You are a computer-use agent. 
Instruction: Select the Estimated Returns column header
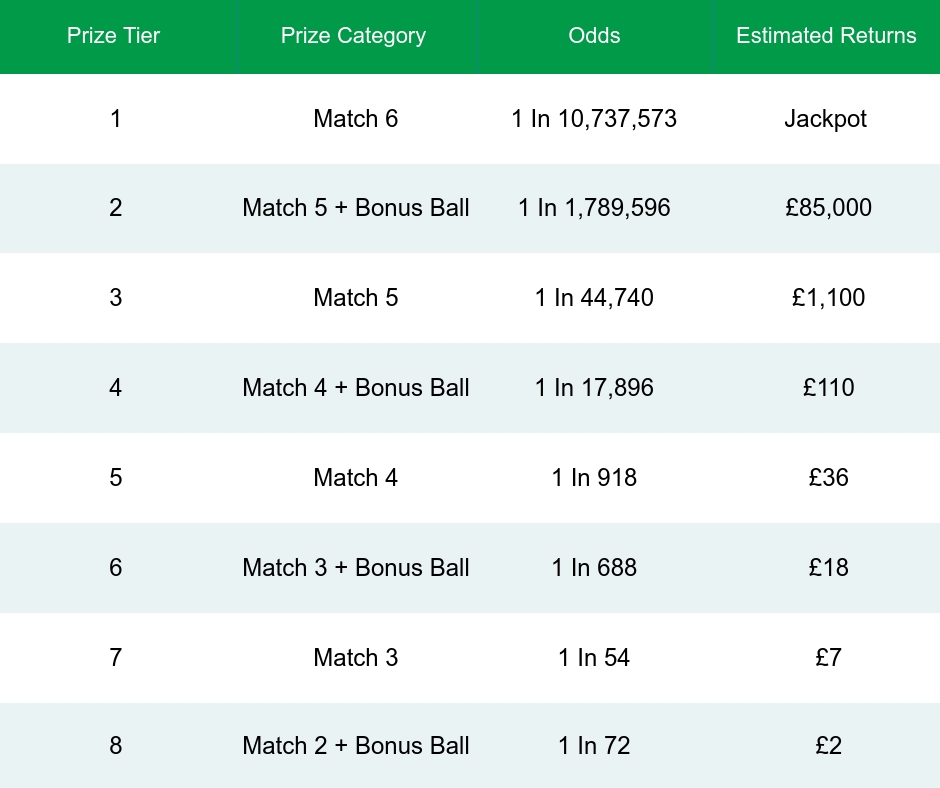[826, 36]
